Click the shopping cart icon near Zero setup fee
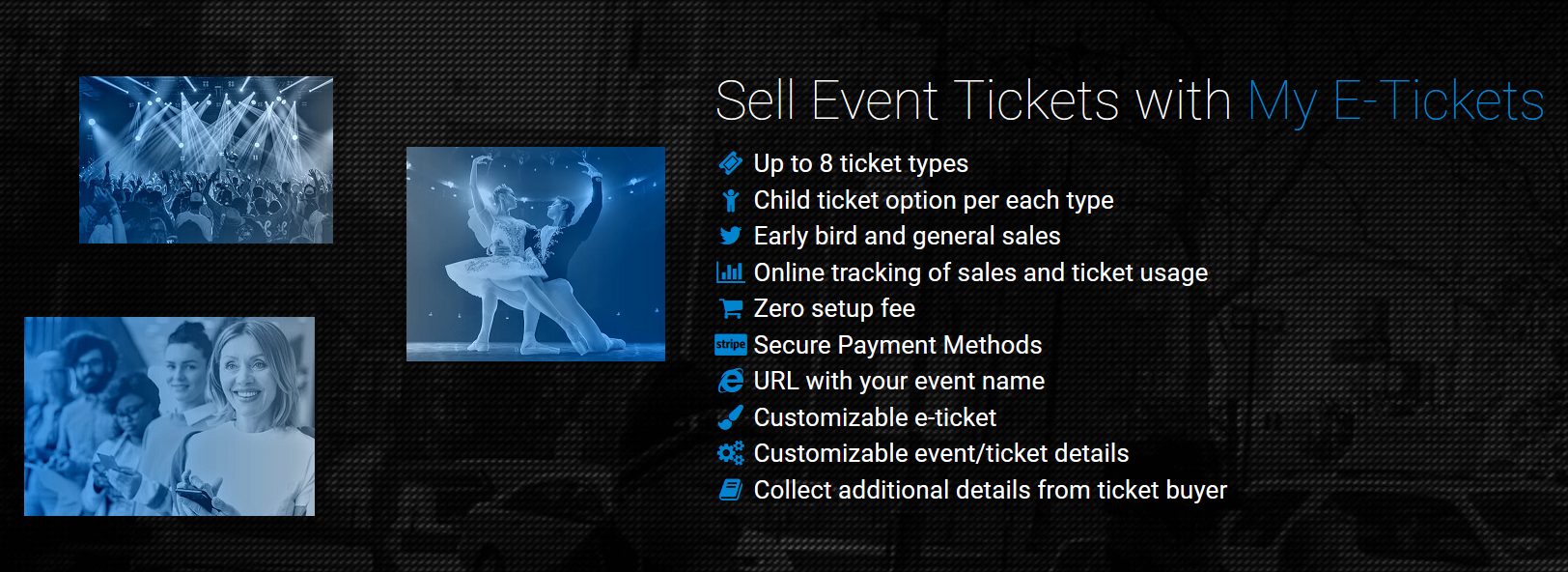Screen dimensions: 1568x572 pyautogui.click(x=731, y=308)
